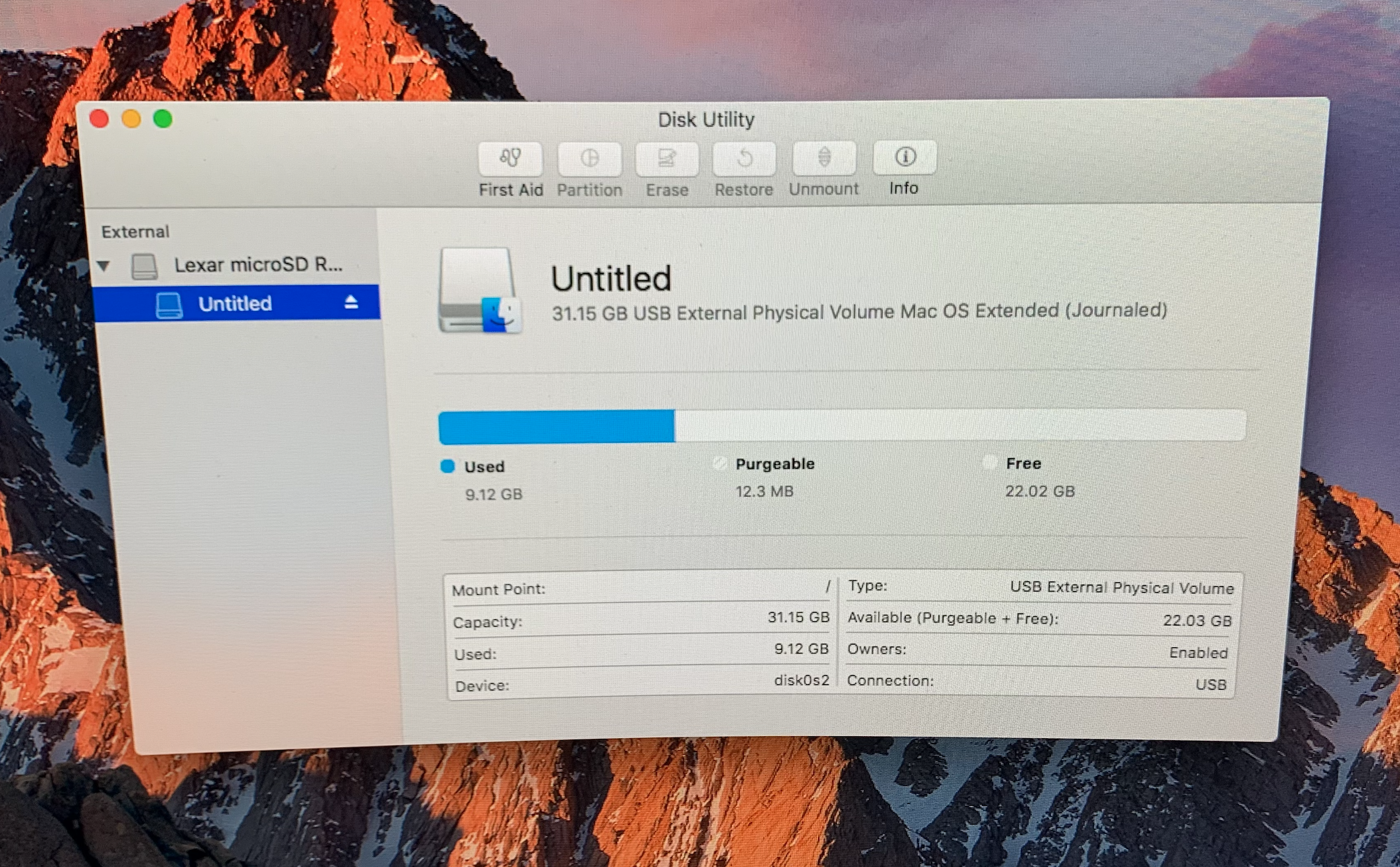Click the Erase toolbar icon

pos(667,159)
